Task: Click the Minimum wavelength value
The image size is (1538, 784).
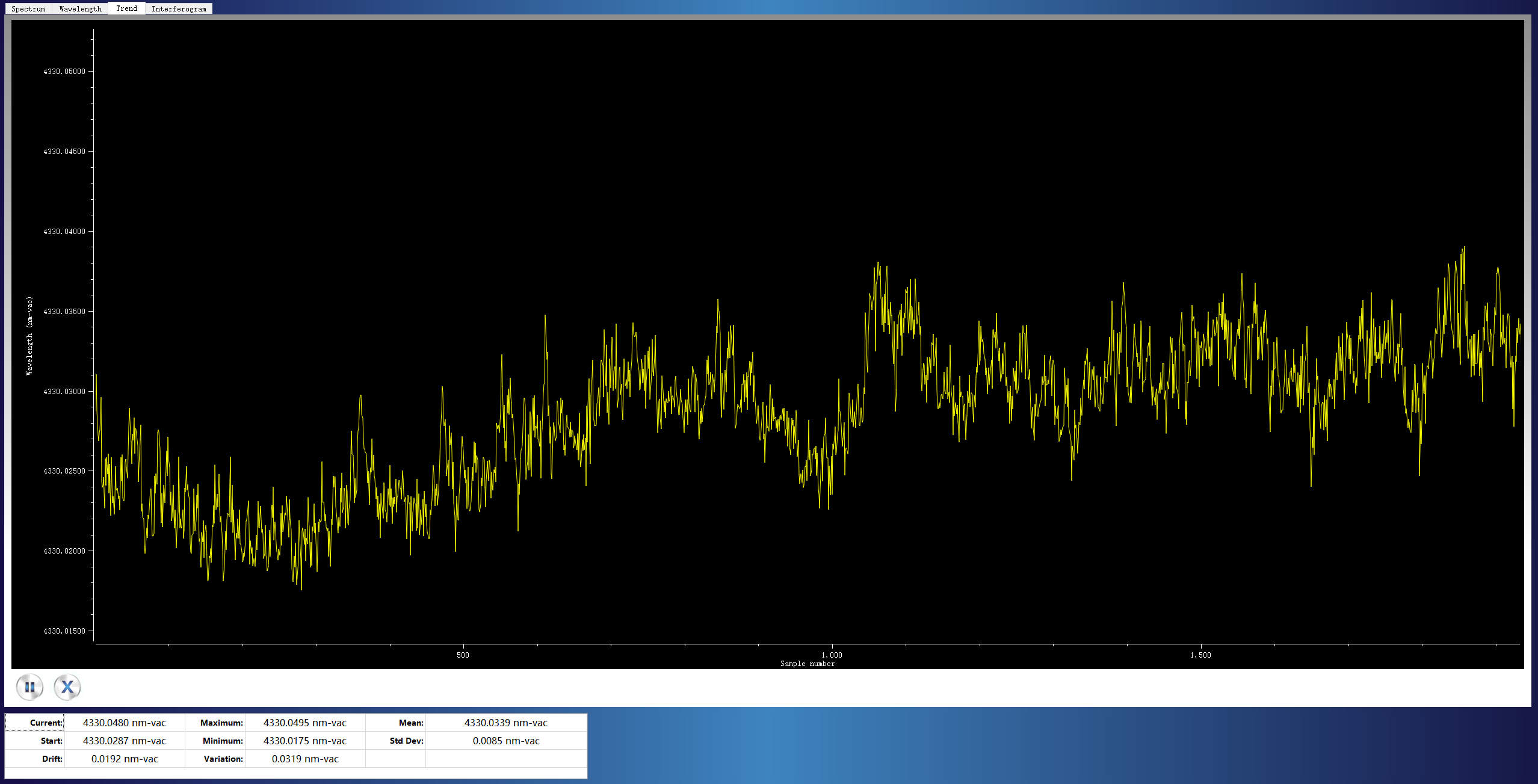Action: click(305, 741)
